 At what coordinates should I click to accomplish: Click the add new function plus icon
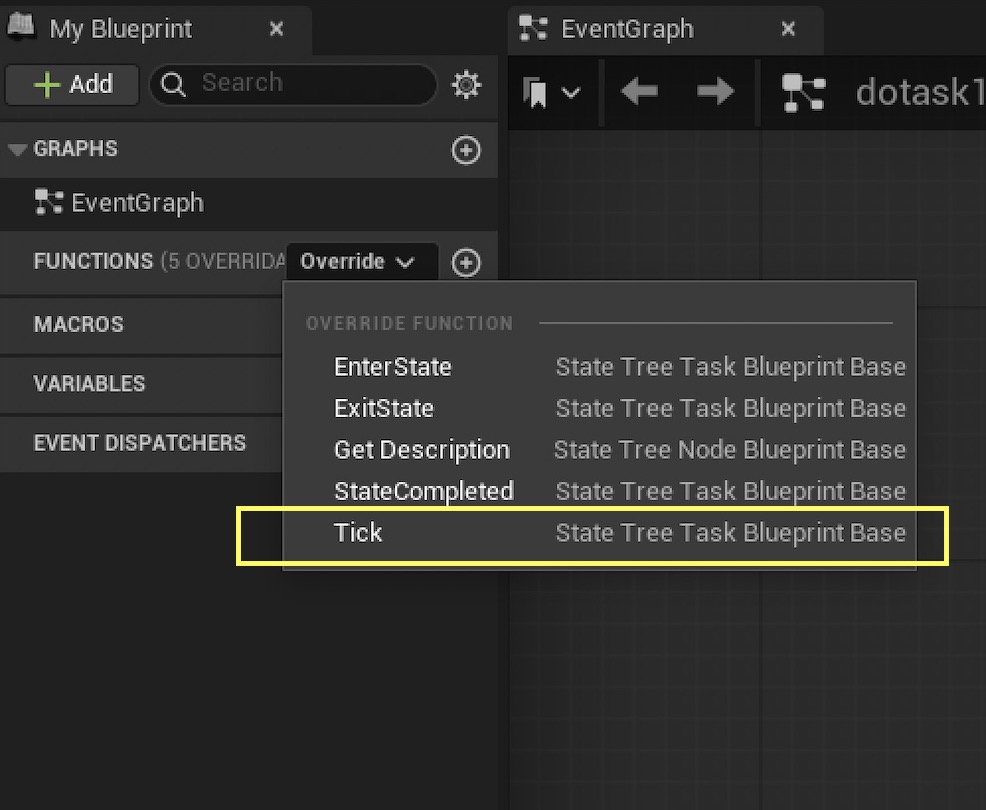466,262
